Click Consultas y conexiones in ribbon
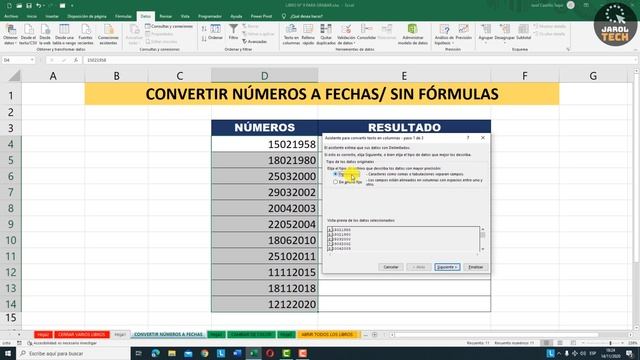640x360 pixels. (169, 27)
